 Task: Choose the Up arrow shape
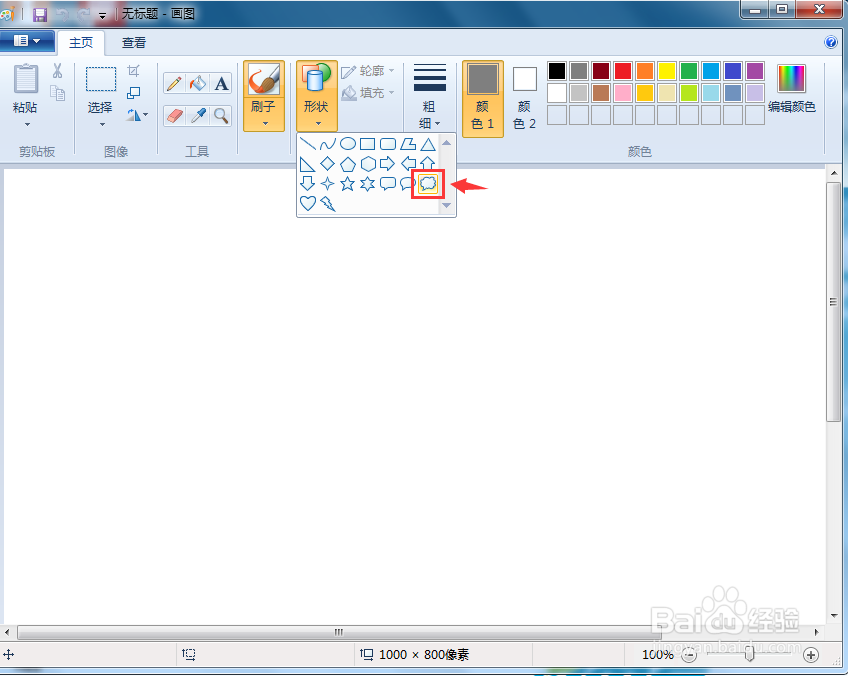tap(428, 163)
